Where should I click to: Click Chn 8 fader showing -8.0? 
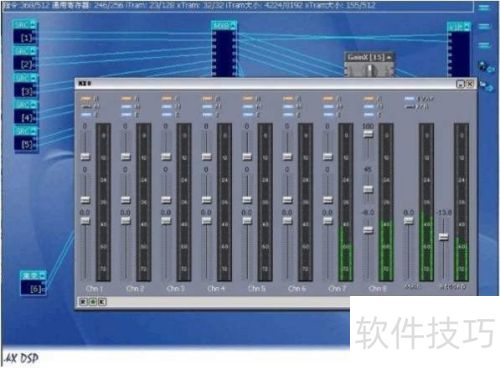click(x=368, y=230)
